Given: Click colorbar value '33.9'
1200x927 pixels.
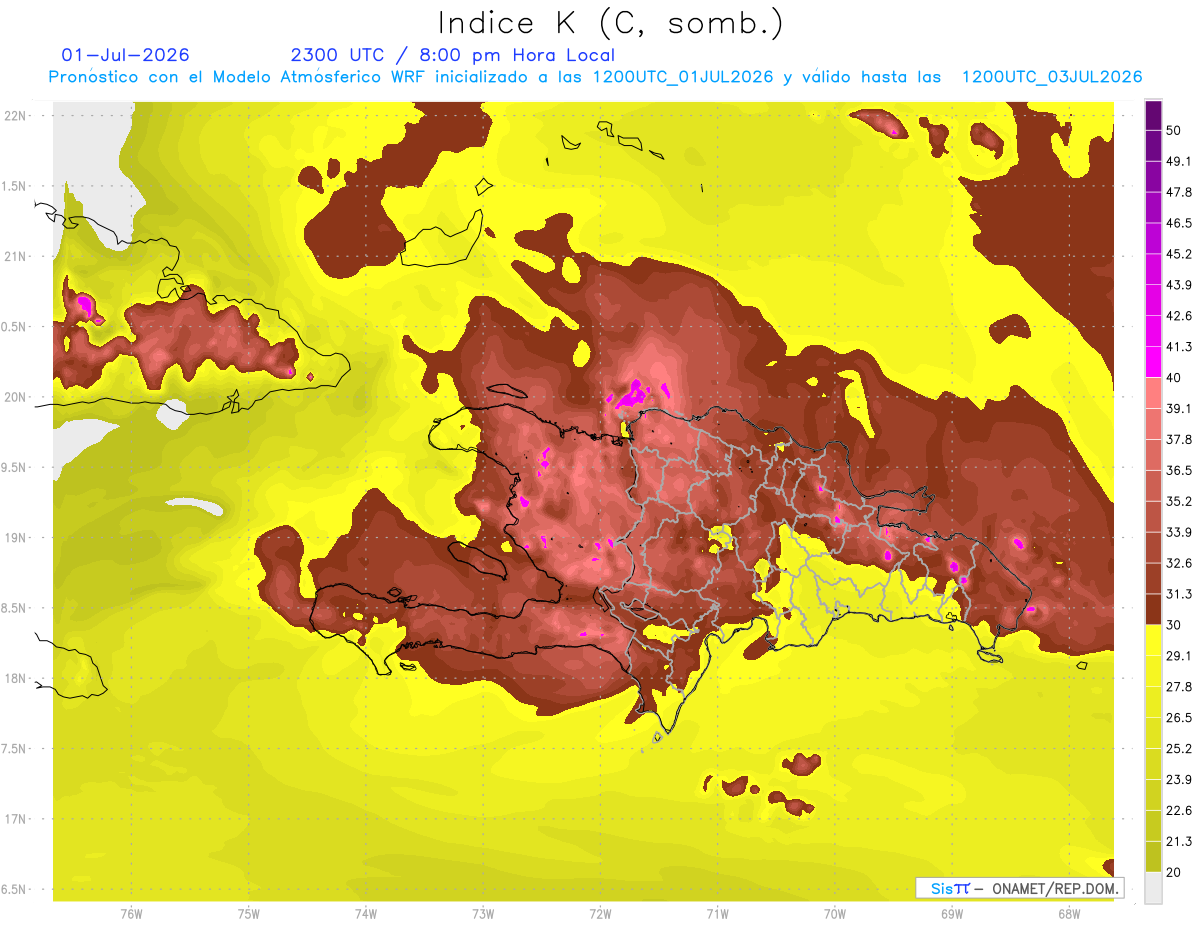Looking at the screenshot, I should (1179, 532).
